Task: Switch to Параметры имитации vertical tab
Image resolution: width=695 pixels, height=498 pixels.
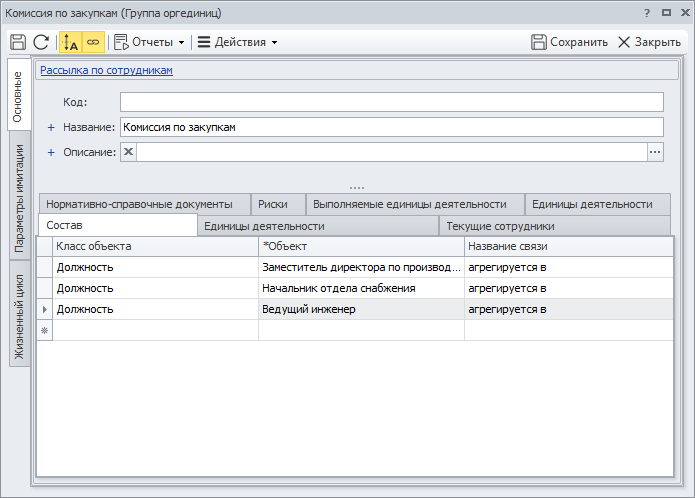Action: tap(20, 198)
